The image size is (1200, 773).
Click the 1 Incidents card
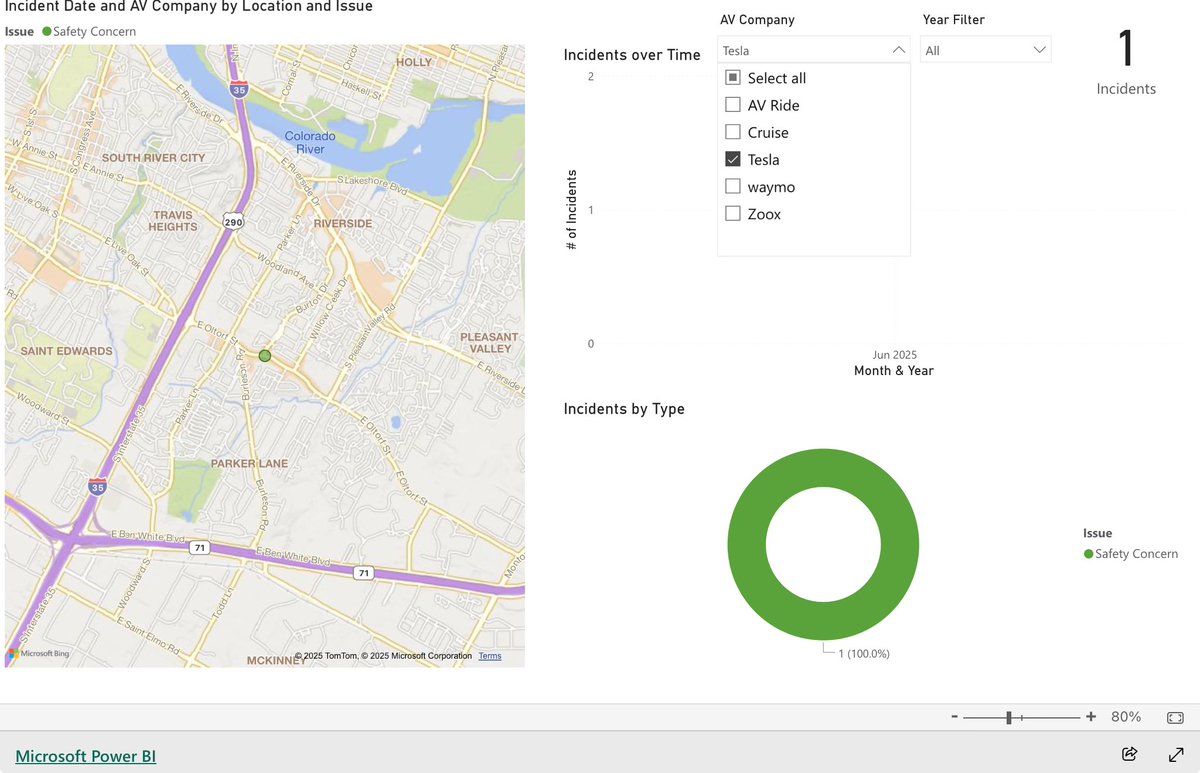pyautogui.click(x=1126, y=62)
